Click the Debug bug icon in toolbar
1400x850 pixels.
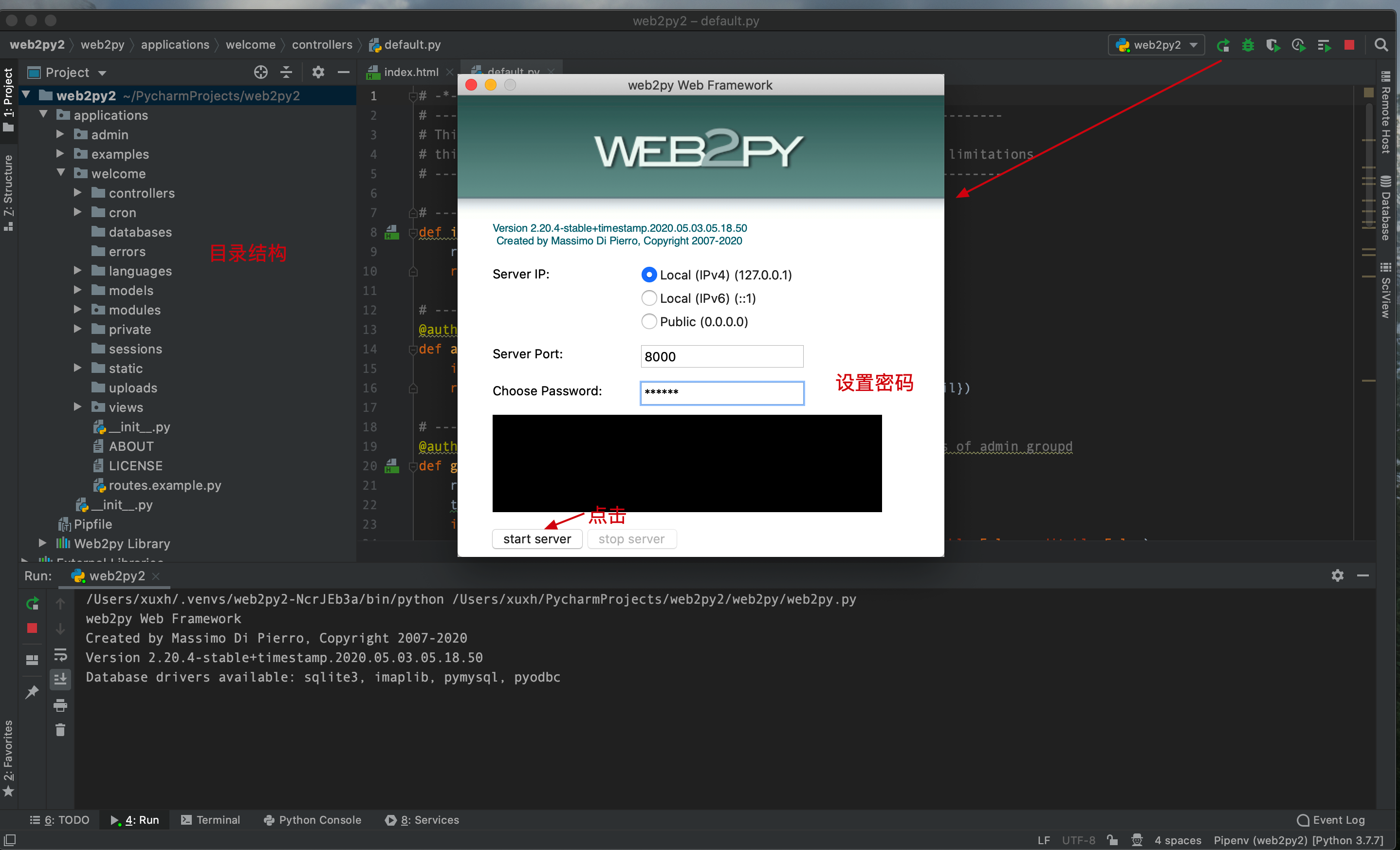[x=1248, y=45]
